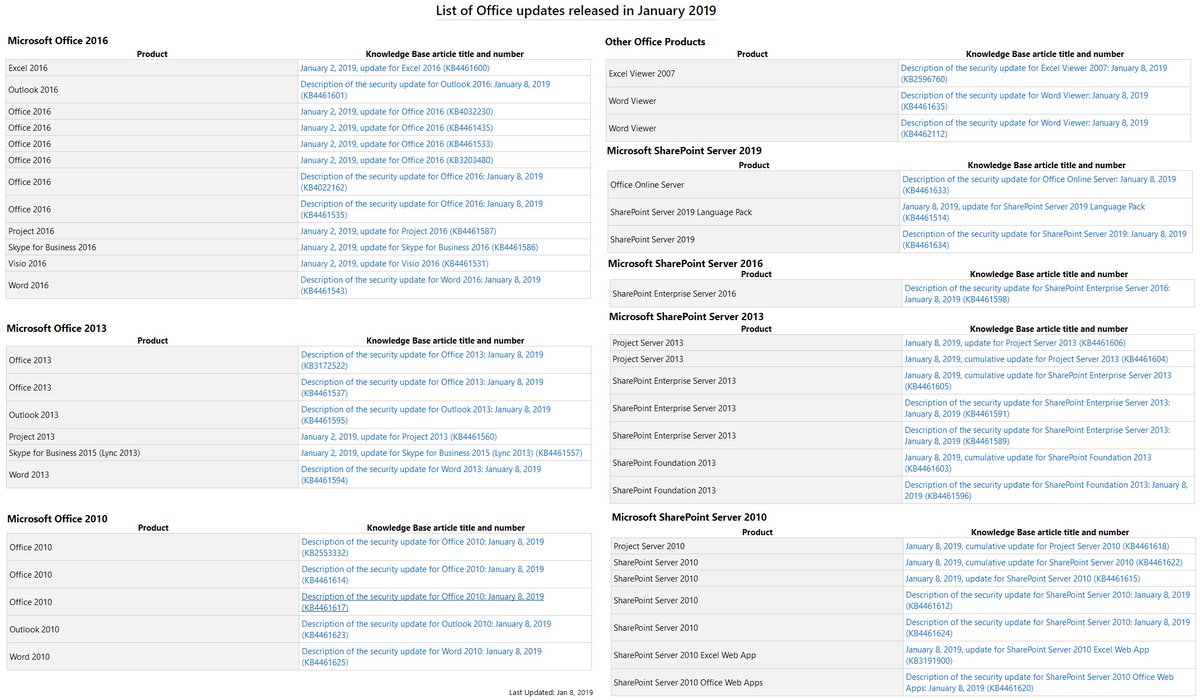The width and height of the screenshot is (1200, 700).
Task: Click the 'Project Server 2010' product cell
Action: 757,546
